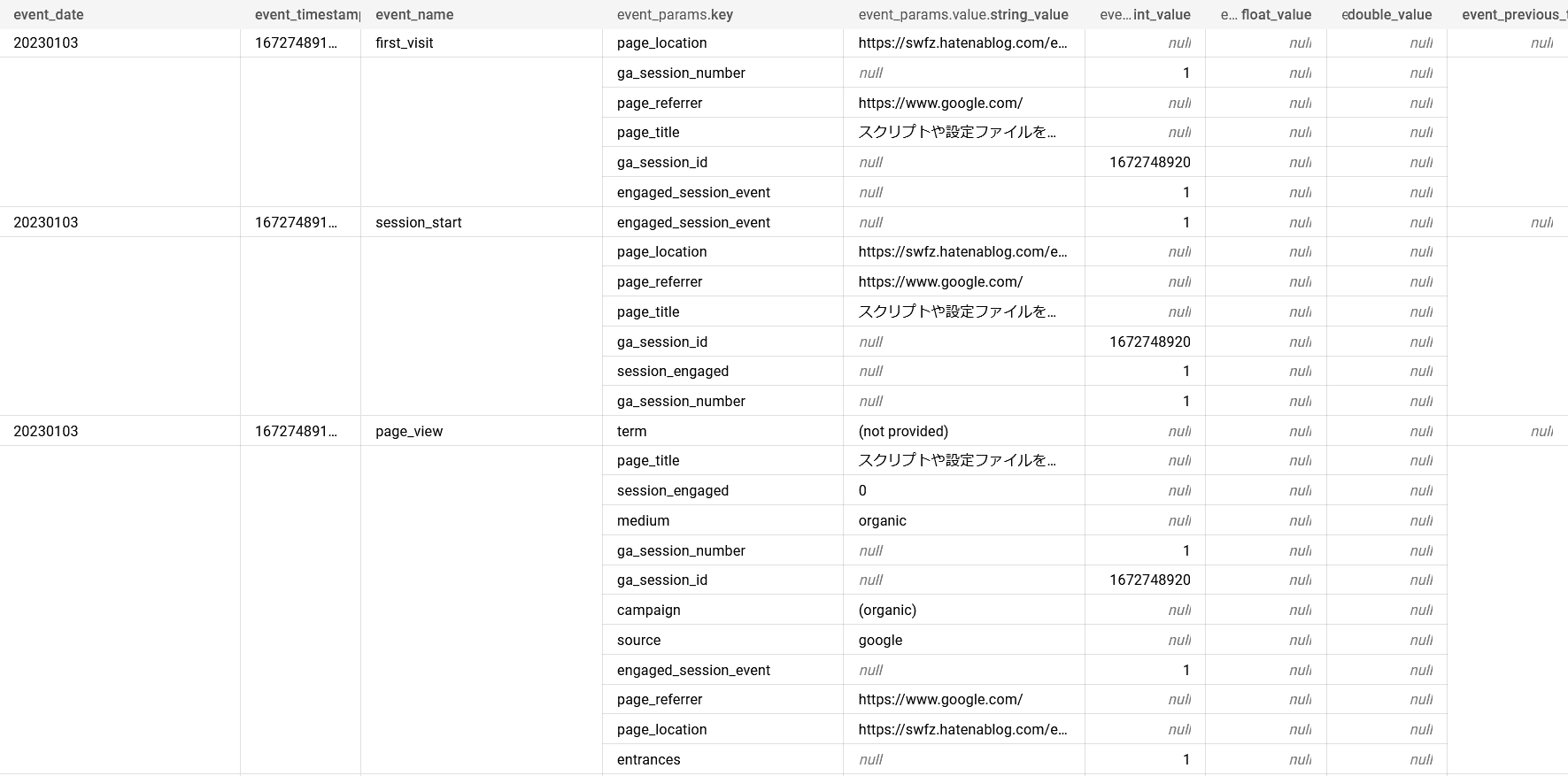Click the organic medium value cell
The image size is (1568, 776).
883,521
